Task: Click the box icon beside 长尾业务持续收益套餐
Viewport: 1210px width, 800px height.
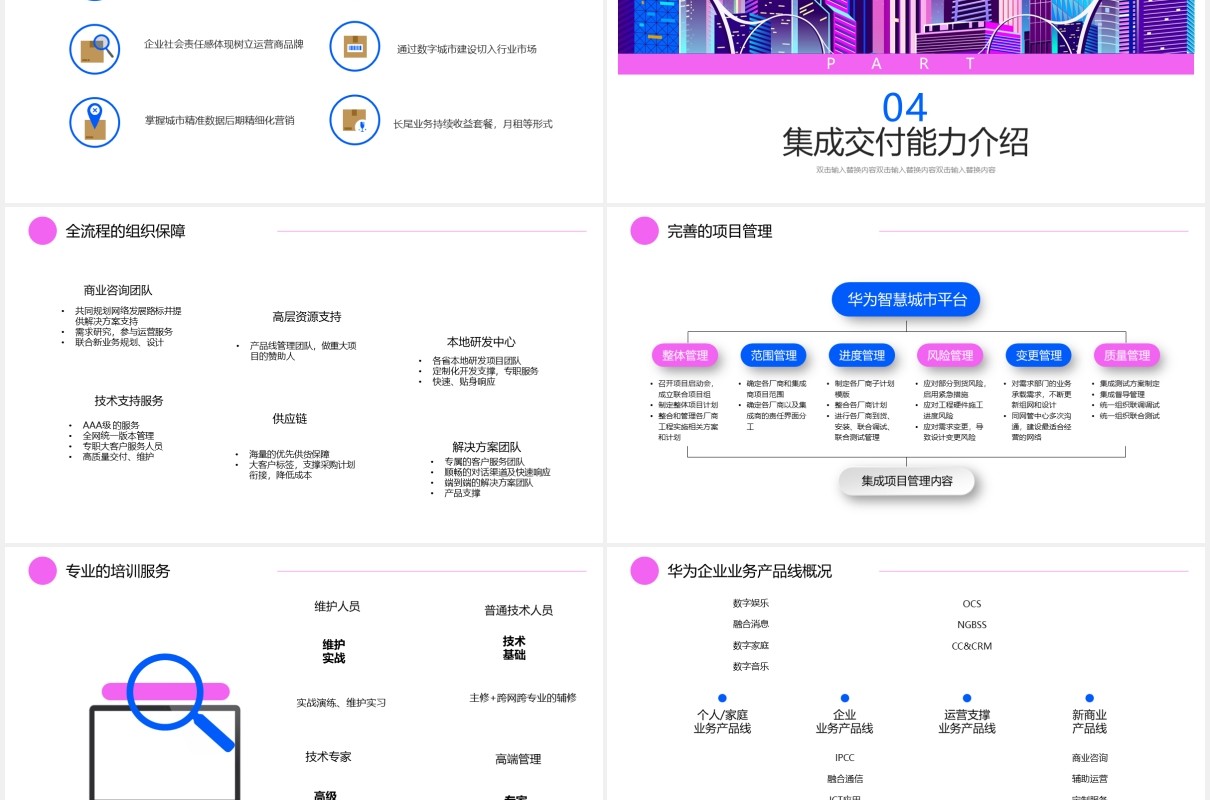Action: 355,120
